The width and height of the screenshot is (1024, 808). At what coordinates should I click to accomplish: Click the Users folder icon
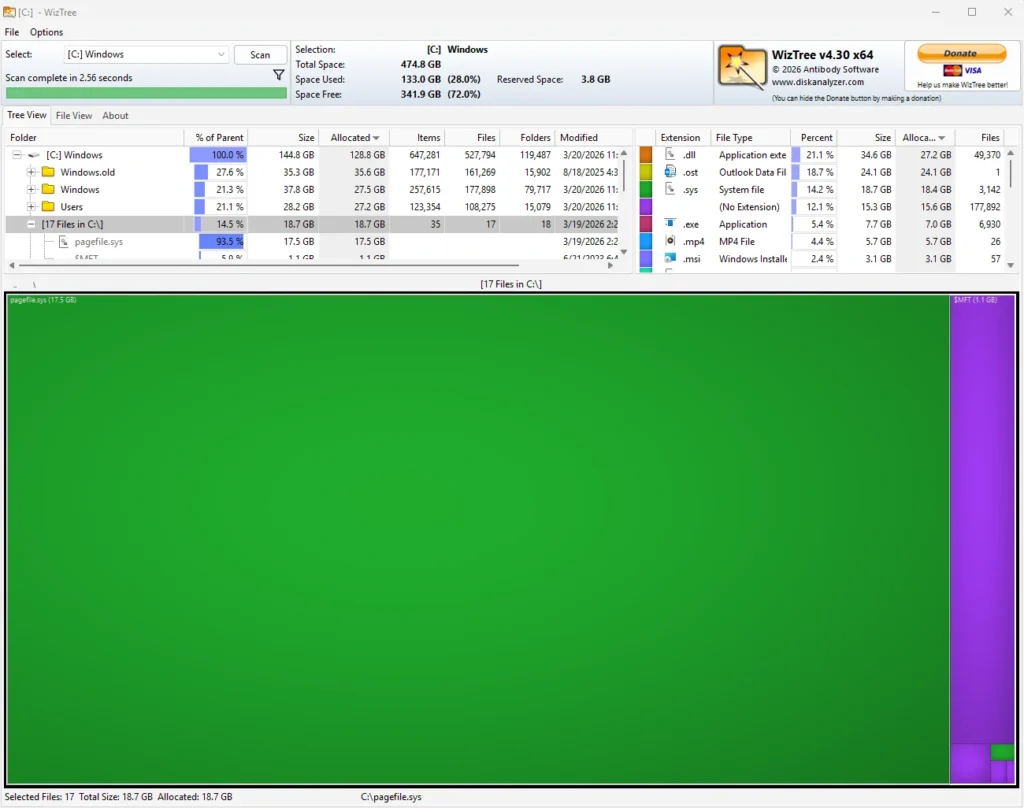point(47,206)
